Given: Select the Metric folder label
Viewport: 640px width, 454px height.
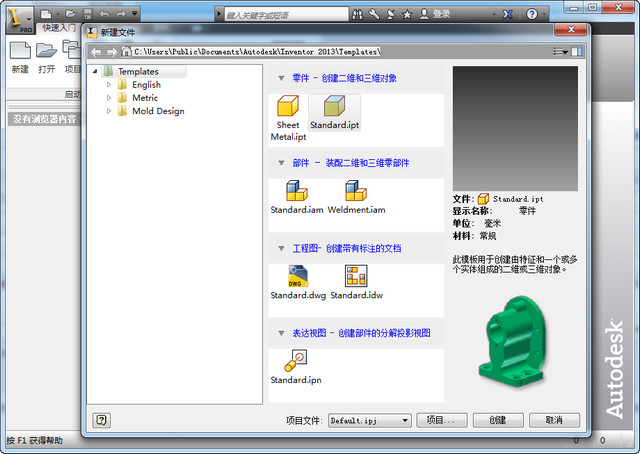Looking at the screenshot, I should pos(145,98).
